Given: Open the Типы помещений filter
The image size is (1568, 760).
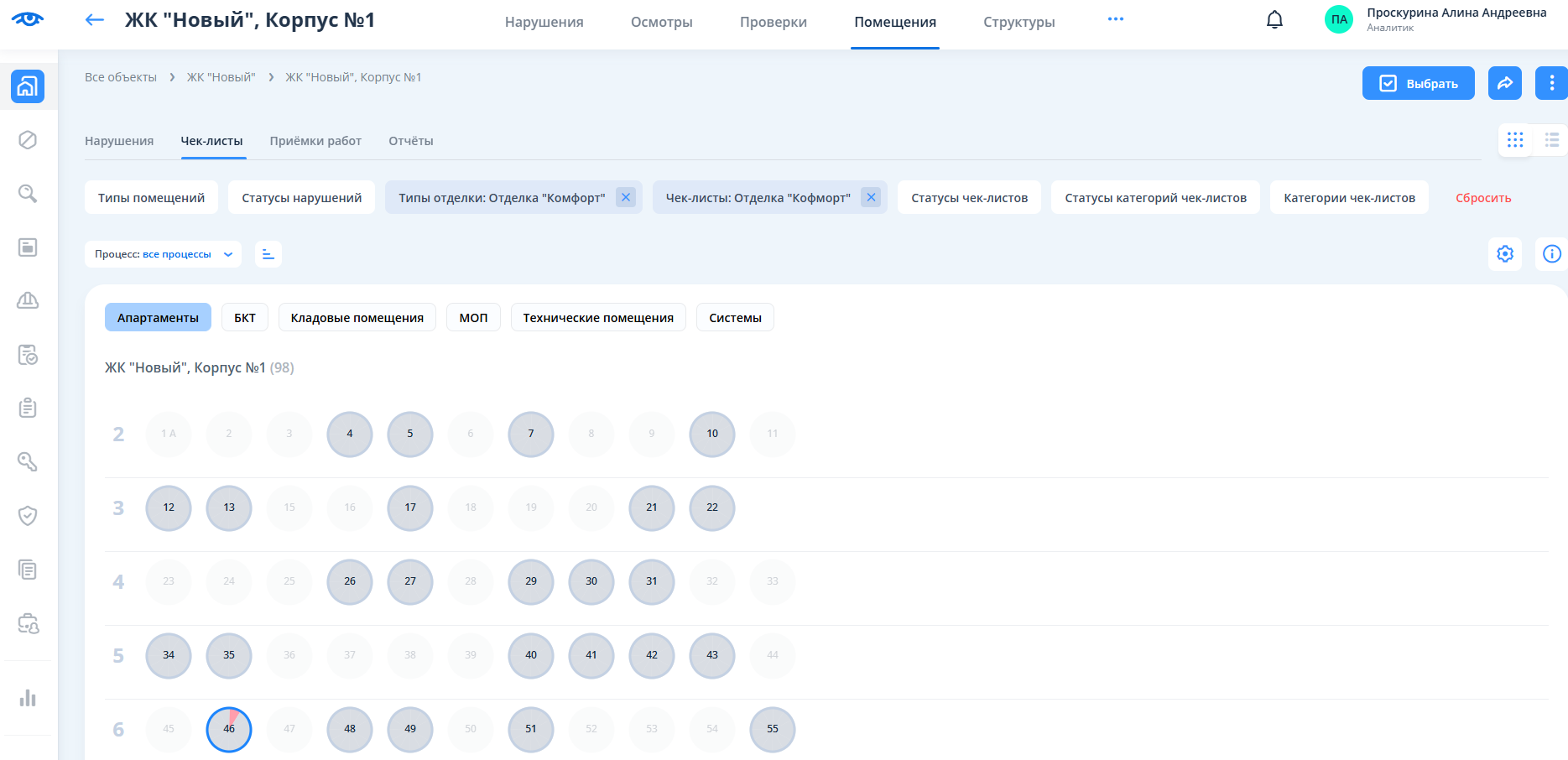Looking at the screenshot, I should (x=151, y=198).
